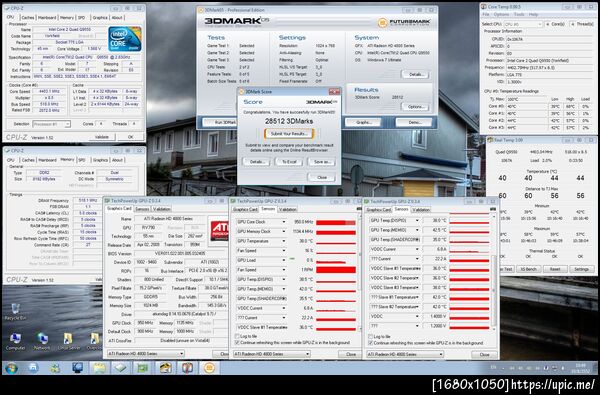
Task: Click the Validate button in CPU-Z
Action: pos(102,137)
